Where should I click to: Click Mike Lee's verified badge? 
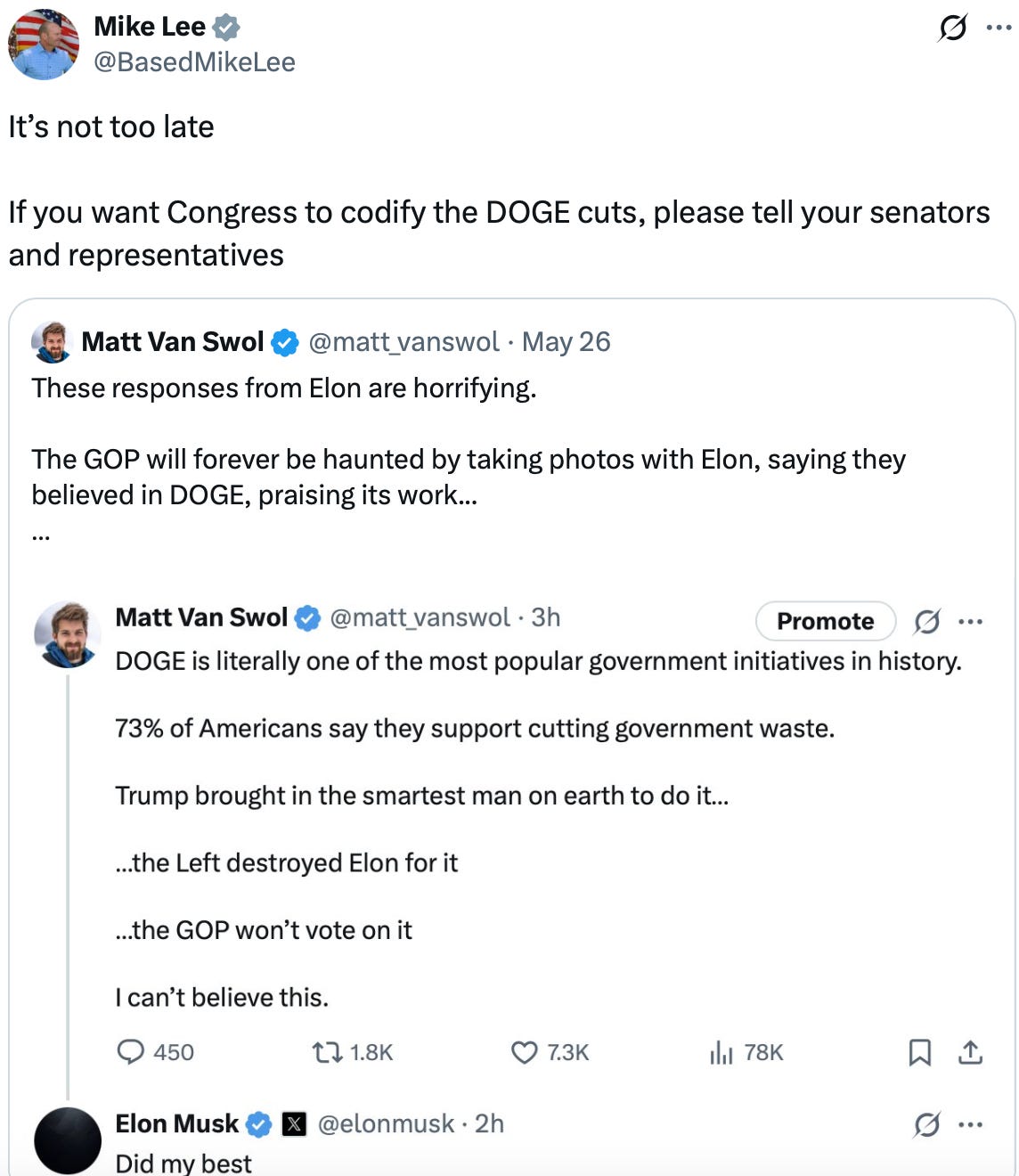[x=227, y=28]
